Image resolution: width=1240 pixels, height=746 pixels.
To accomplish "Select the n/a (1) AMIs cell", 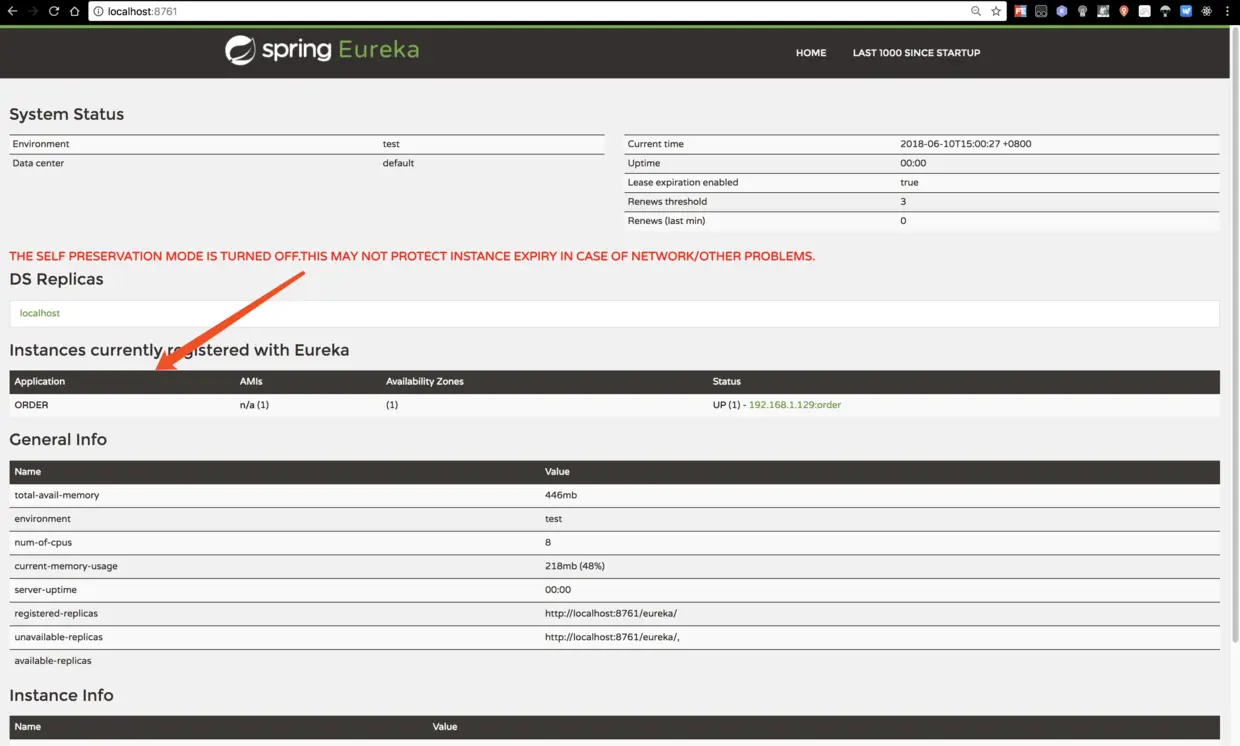I will tap(254, 405).
